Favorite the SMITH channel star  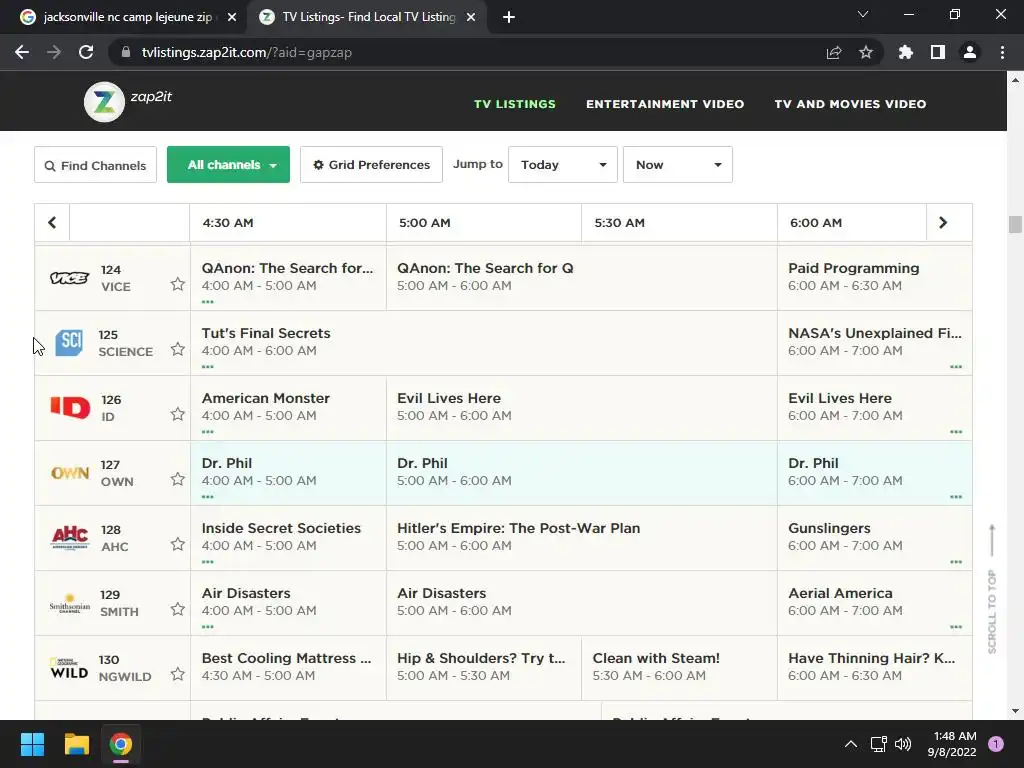(x=178, y=609)
